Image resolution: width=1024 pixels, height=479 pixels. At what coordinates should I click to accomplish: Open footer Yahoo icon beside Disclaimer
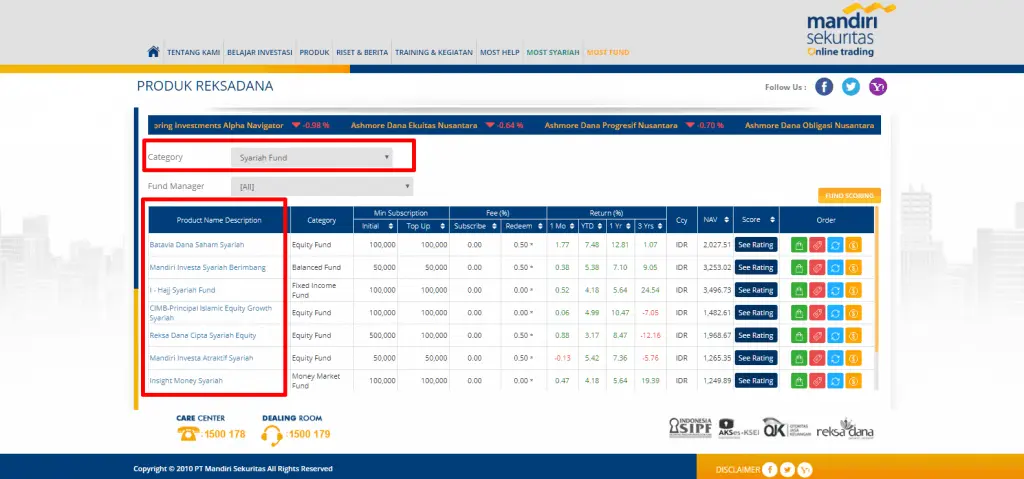[x=805, y=469]
